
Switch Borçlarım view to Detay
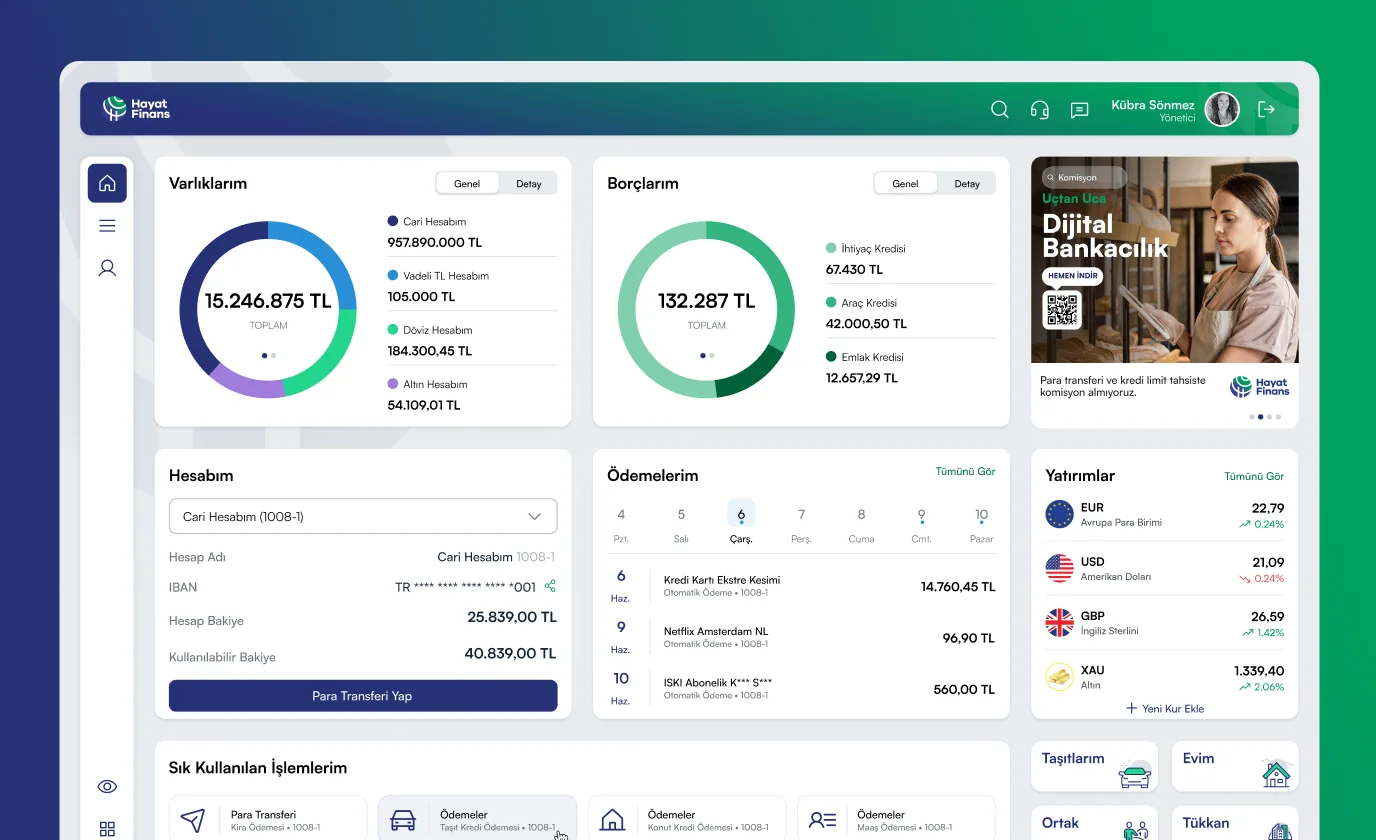pos(966,184)
